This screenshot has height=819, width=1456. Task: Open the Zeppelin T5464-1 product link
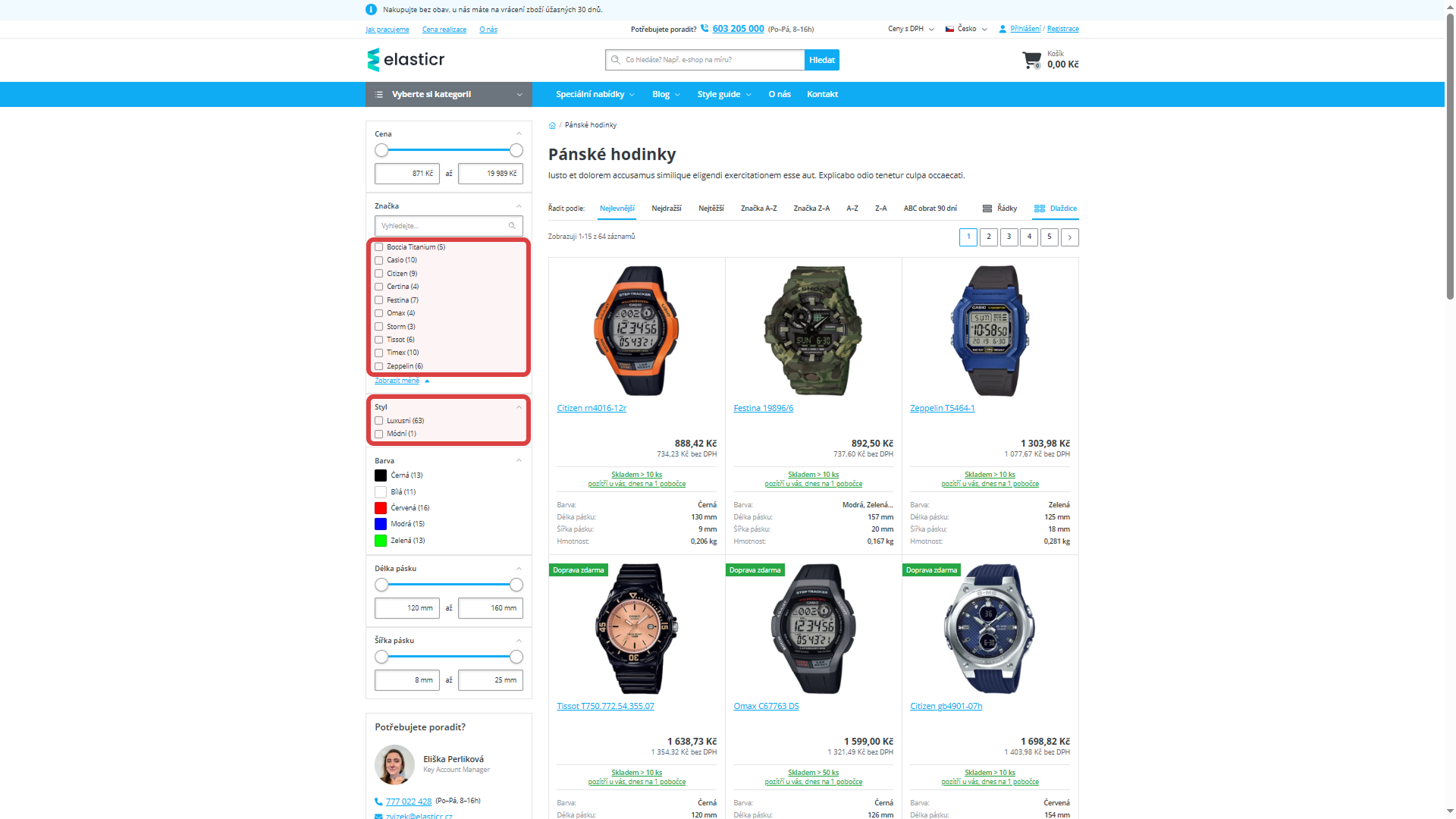[943, 408]
